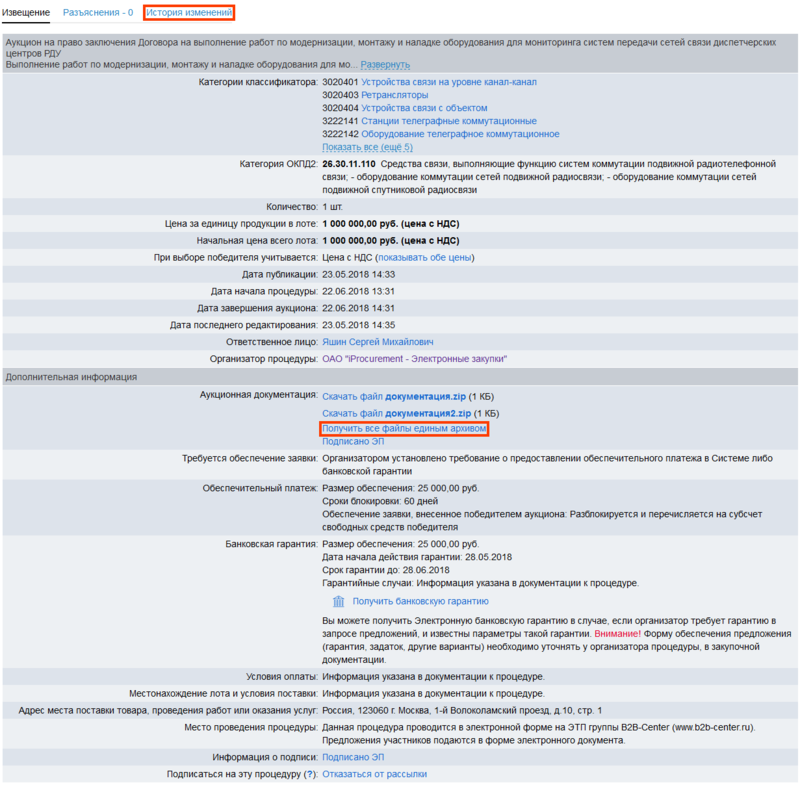Click Подписано ЭП in Информация о подписи row
The height and width of the screenshot is (785, 800).
pyautogui.click(x=353, y=757)
